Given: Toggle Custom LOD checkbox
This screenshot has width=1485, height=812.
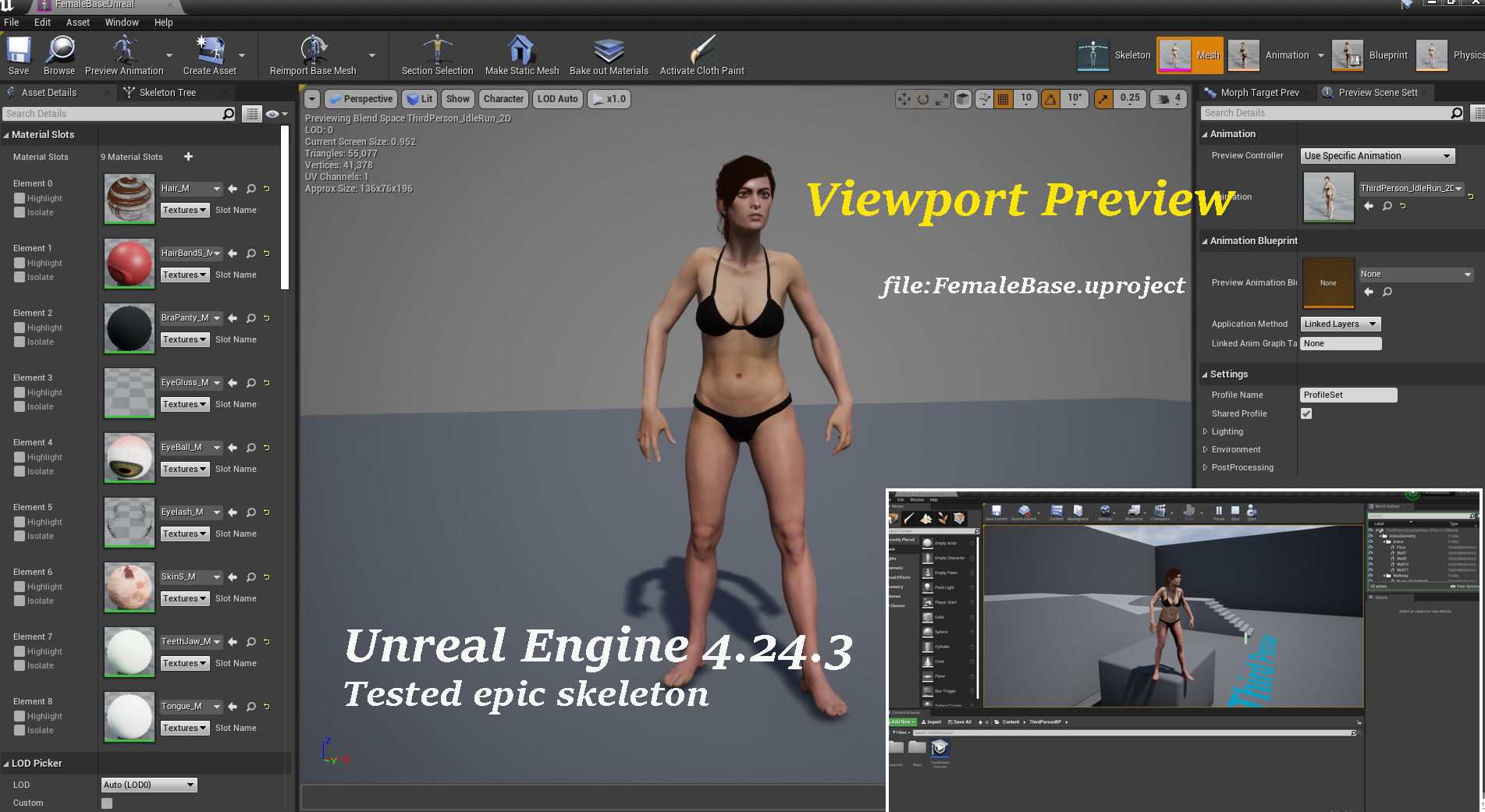Looking at the screenshot, I should 107,803.
